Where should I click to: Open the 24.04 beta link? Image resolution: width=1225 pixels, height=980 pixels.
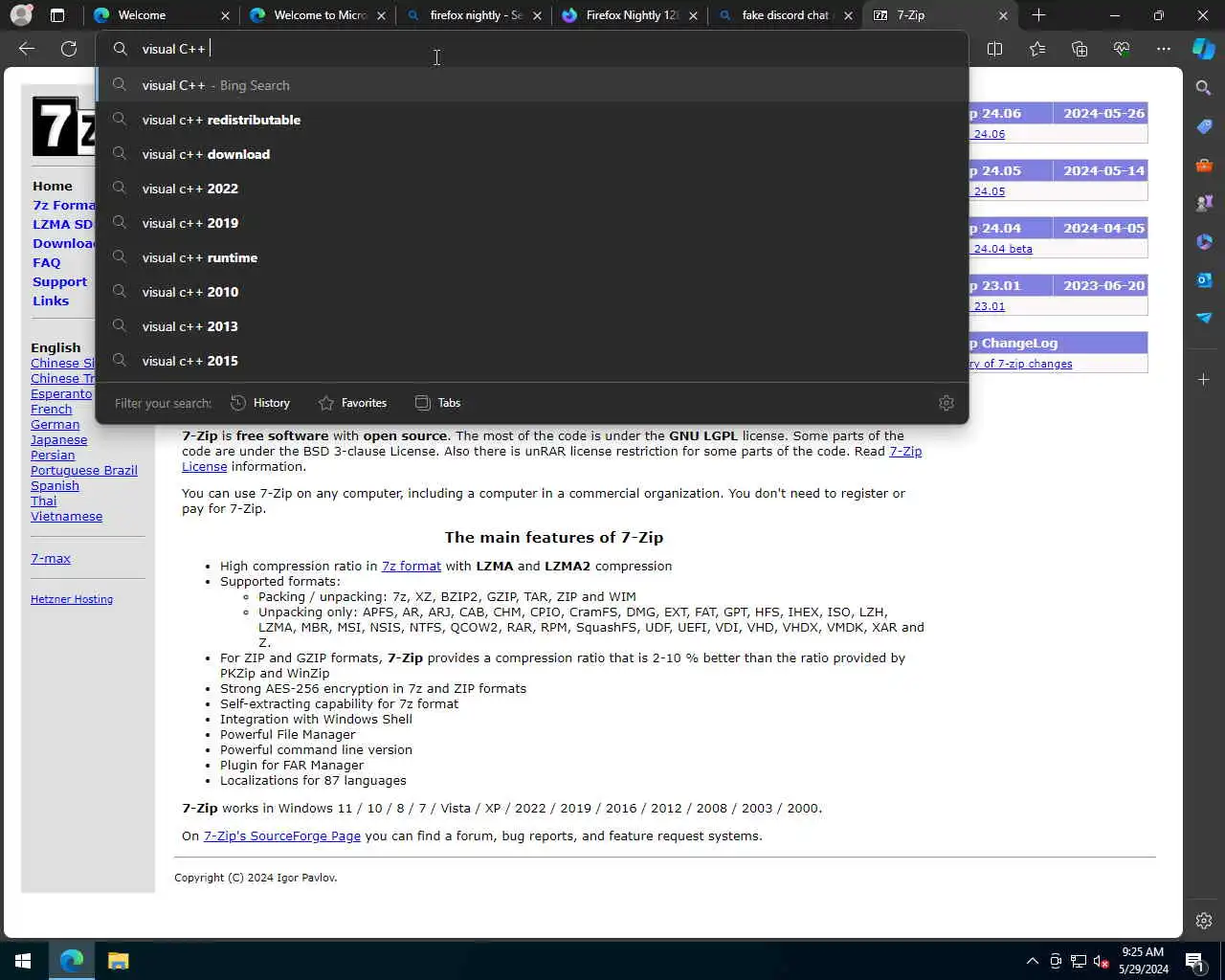(x=1003, y=249)
